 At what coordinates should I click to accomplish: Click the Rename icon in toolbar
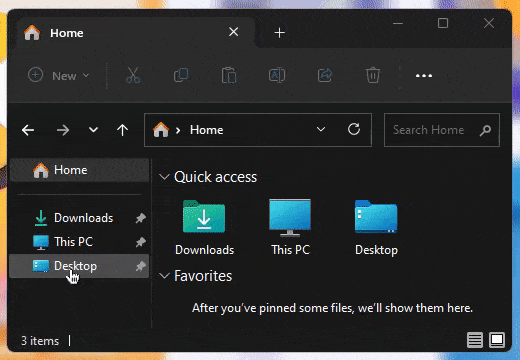pyautogui.click(x=277, y=75)
